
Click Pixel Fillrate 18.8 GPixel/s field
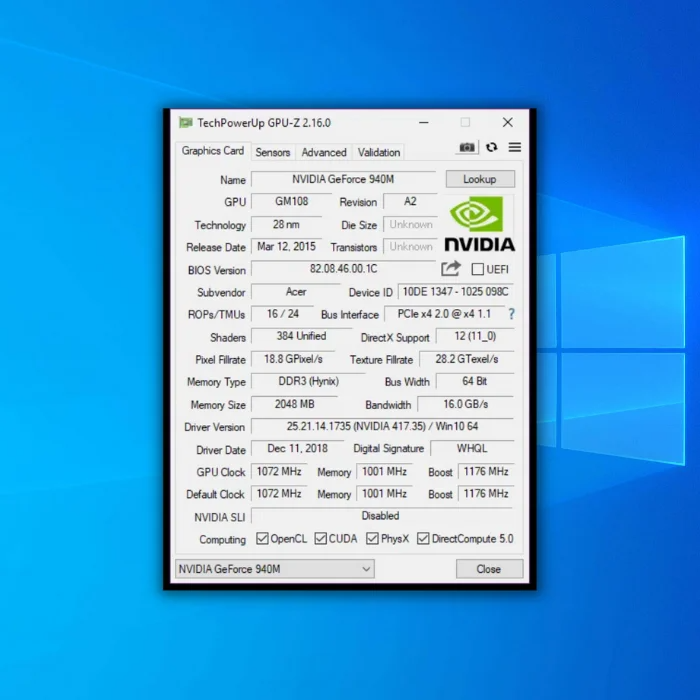[293, 359]
